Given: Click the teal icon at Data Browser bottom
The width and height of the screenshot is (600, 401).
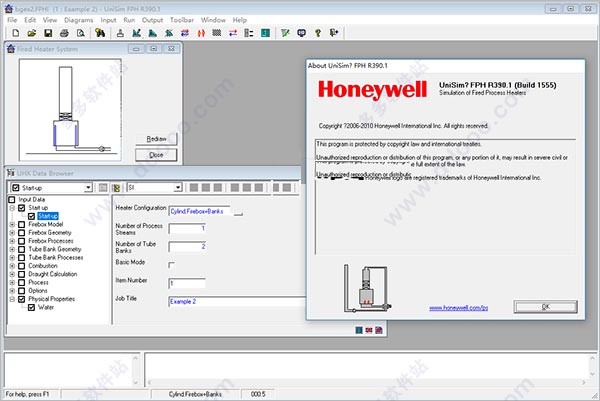Looking at the screenshot, I should [x=359, y=330].
